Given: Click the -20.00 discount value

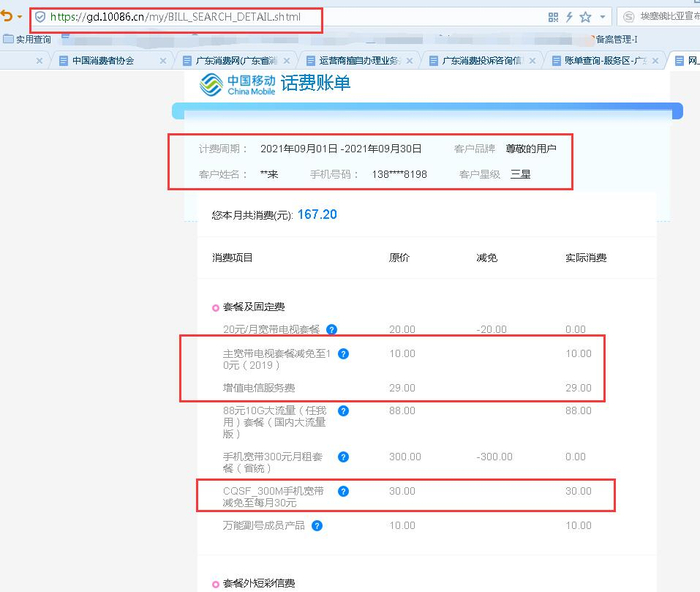Looking at the screenshot, I should 492,329.
